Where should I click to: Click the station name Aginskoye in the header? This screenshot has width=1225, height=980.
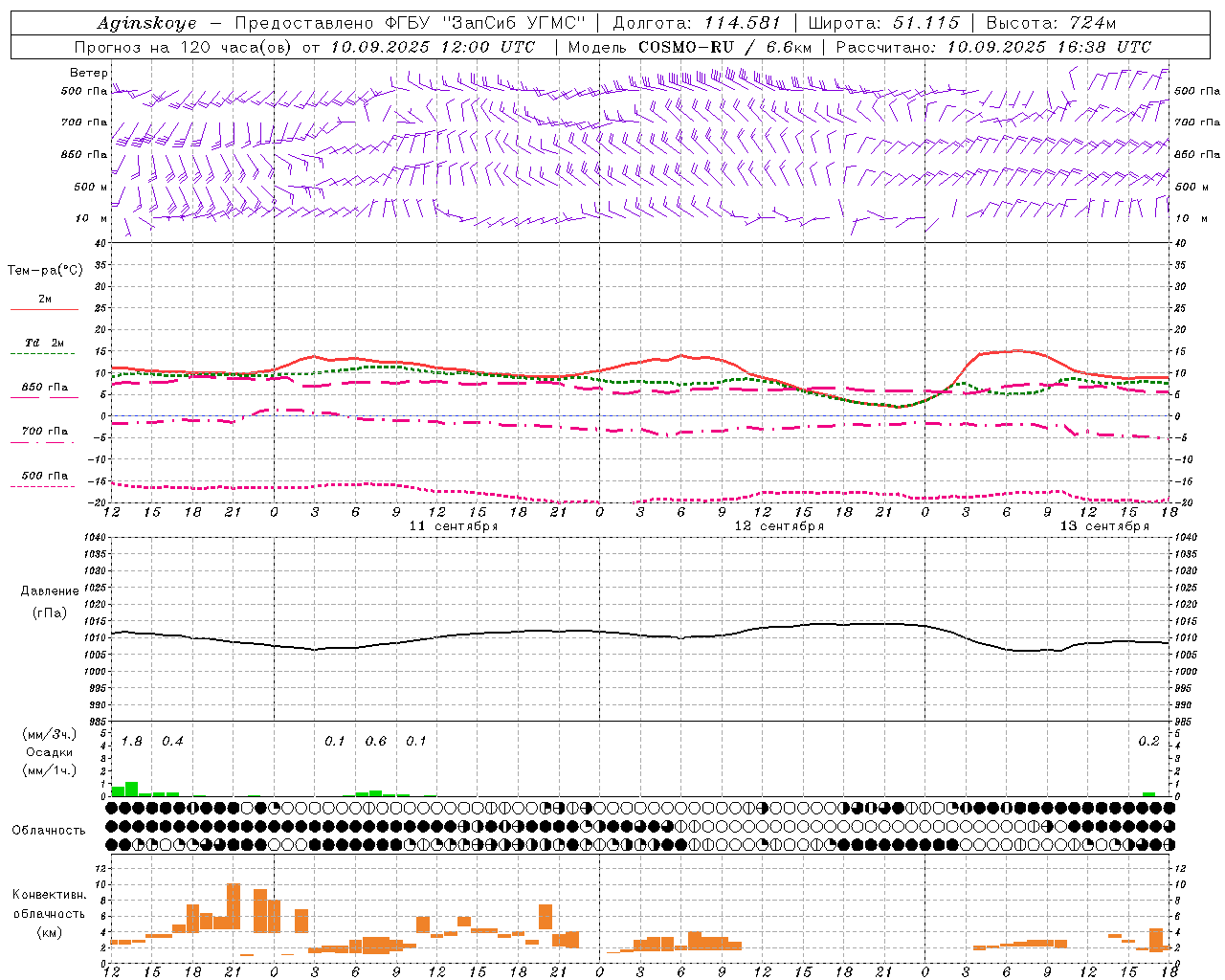pyautogui.click(x=146, y=23)
